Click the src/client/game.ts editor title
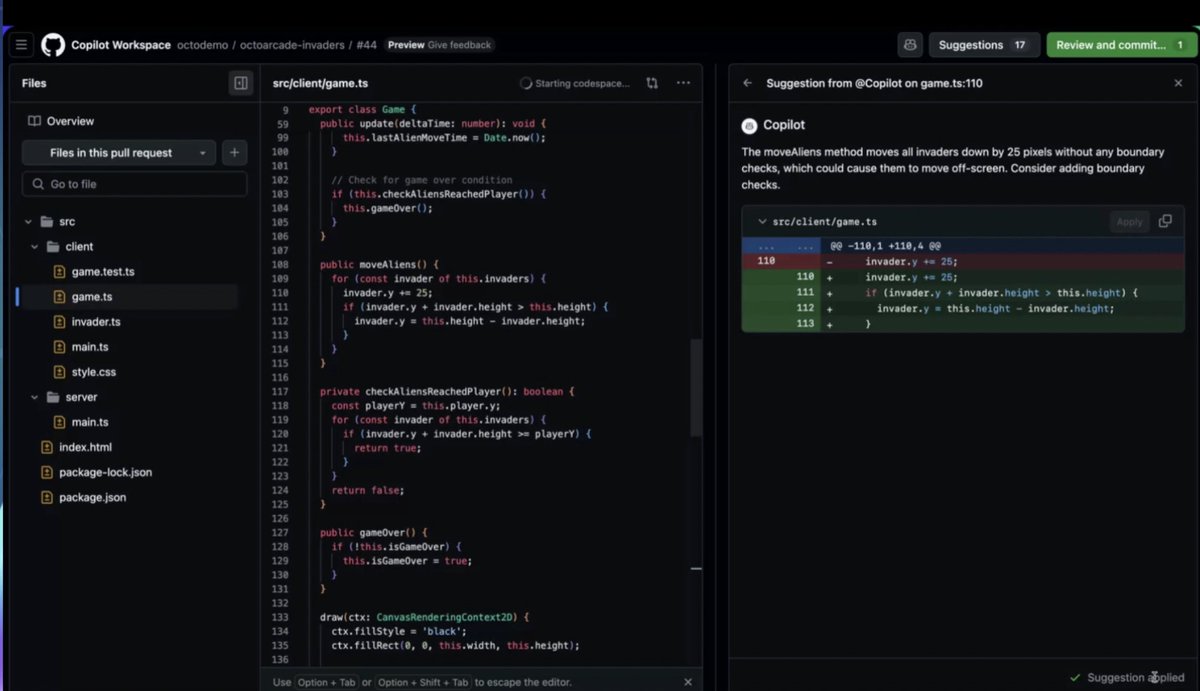This screenshot has width=1200, height=691. point(320,83)
